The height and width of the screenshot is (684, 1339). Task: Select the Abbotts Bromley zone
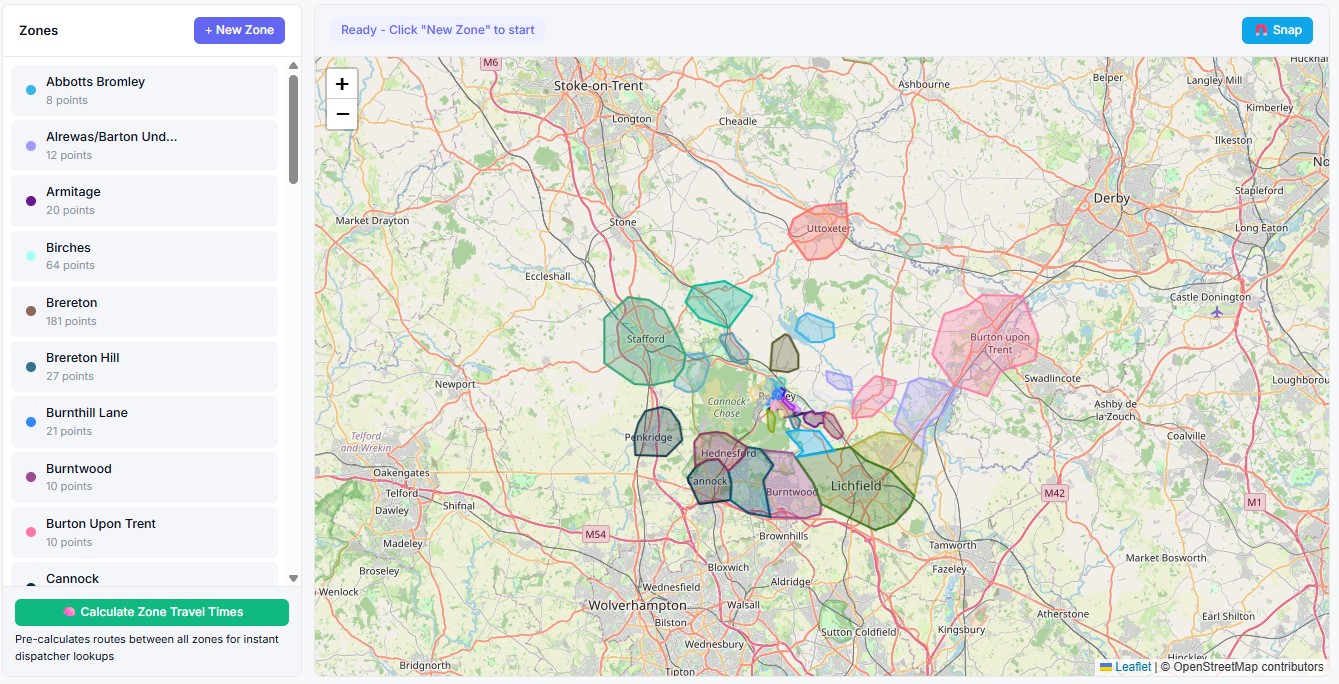[144, 90]
